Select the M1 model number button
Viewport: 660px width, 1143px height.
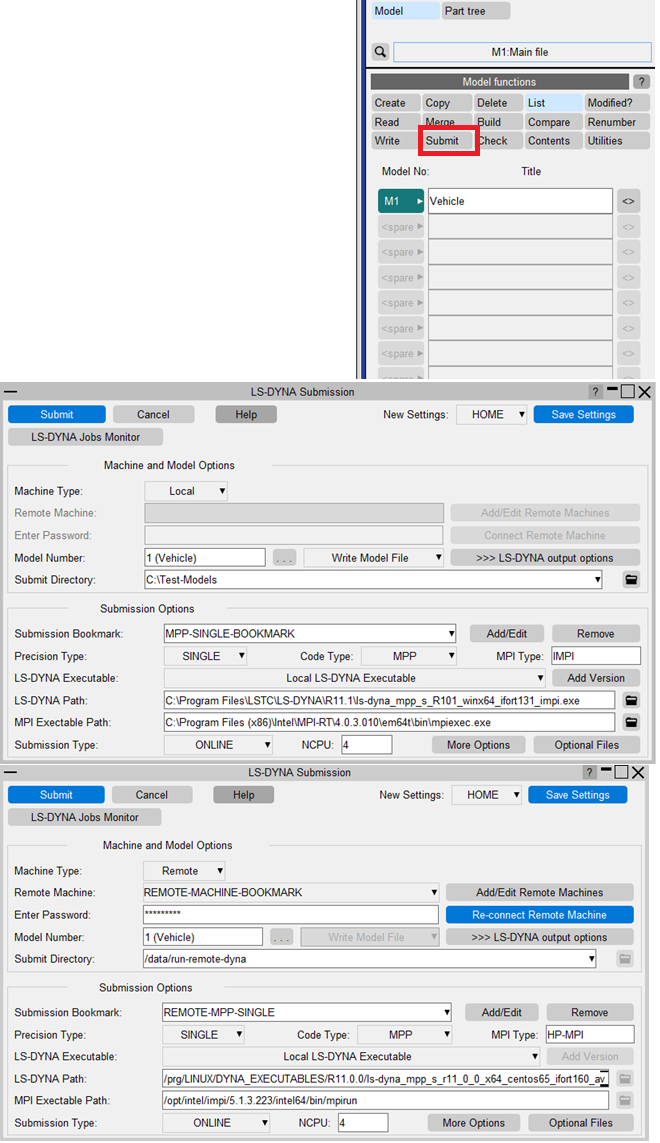(400, 201)
